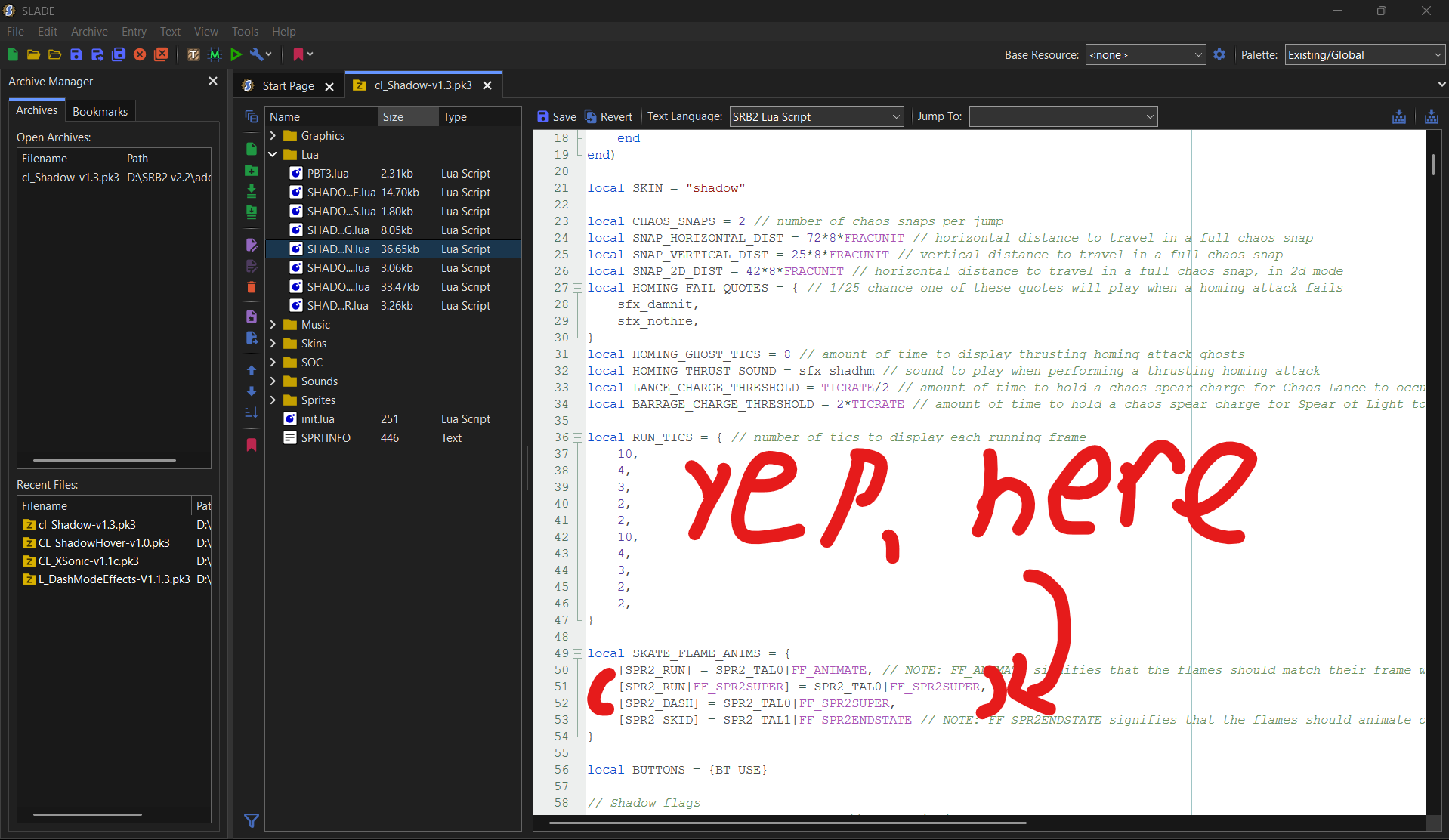Image resolution: width=1449 pixels, height=840 pixels.
Task: Create a new archive with green file icon
Action: (12, 54)
